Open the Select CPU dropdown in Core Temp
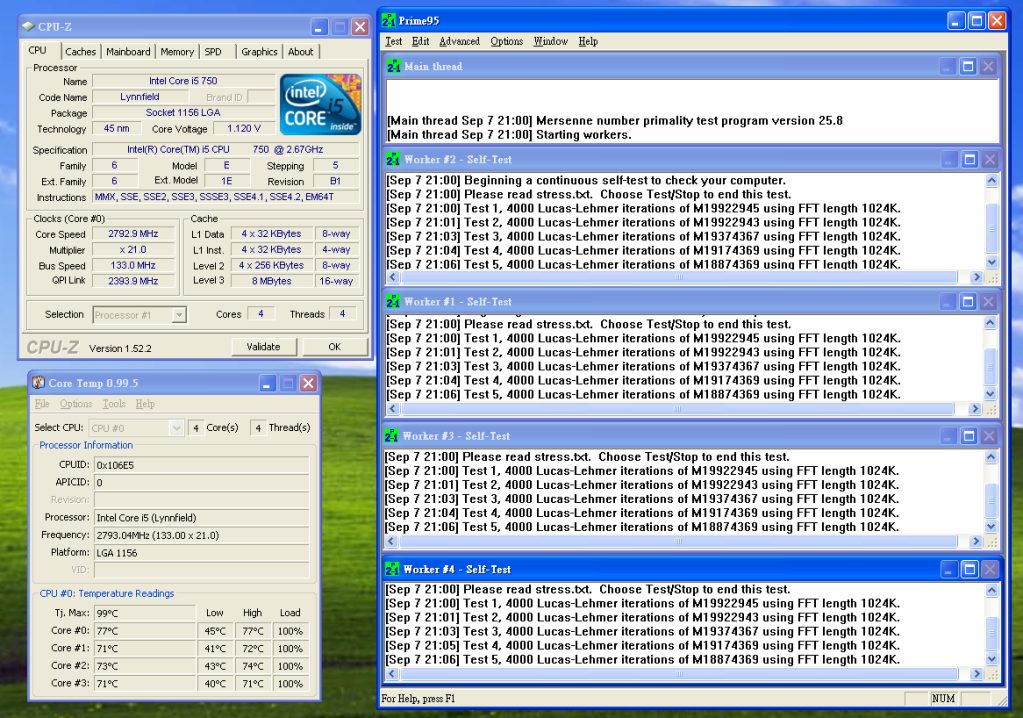Viewport: 1023px width, 718px height. pos(176,428)
